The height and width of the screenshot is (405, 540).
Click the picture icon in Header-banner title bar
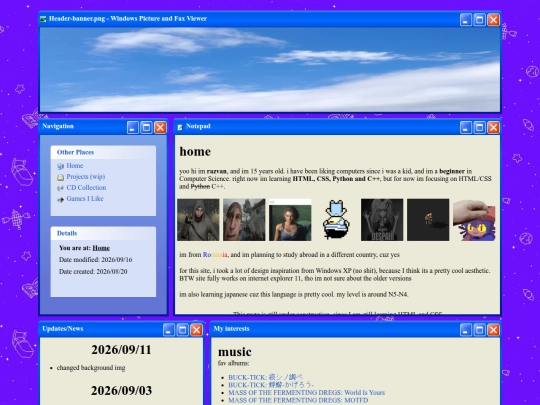coord(43,19)
